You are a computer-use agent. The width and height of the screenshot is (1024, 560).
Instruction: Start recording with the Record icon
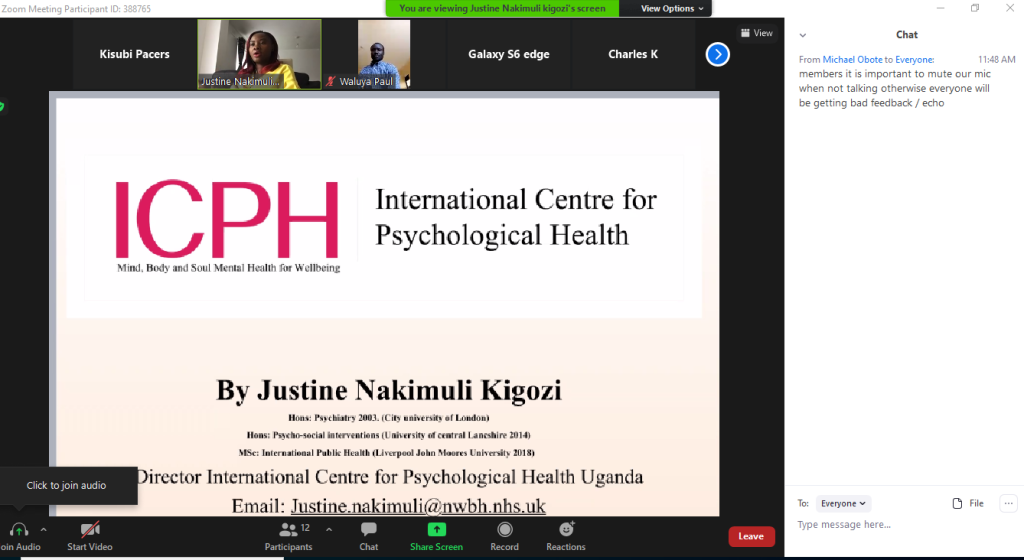(x=504, y=529)
